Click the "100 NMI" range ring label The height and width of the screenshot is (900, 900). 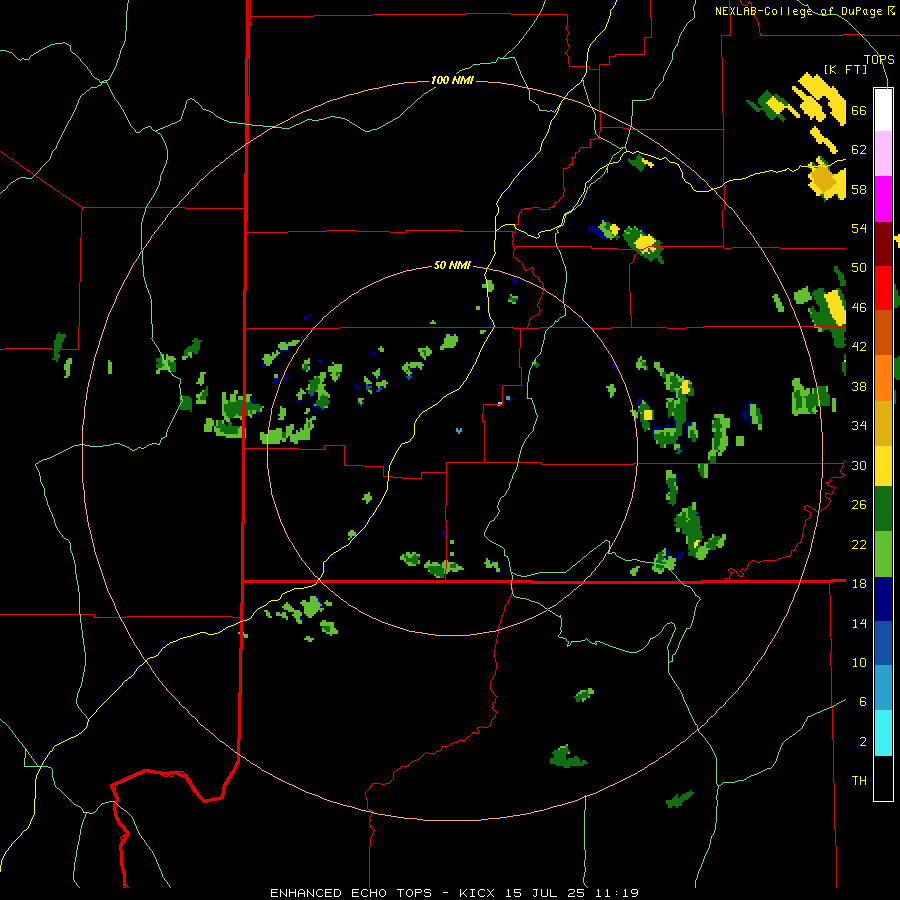coord(452,80)
